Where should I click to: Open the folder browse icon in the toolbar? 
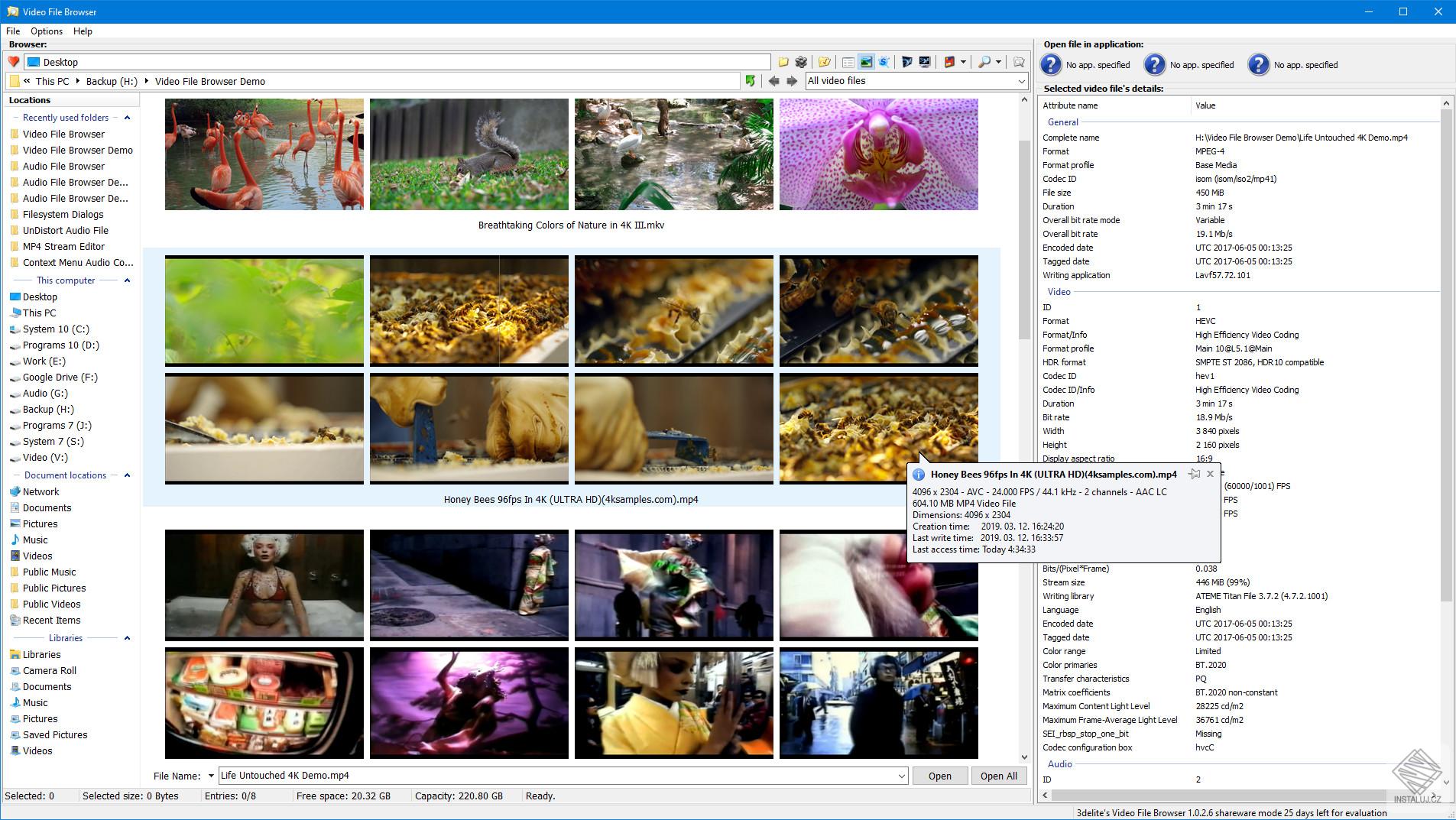(x=784, y=62)
